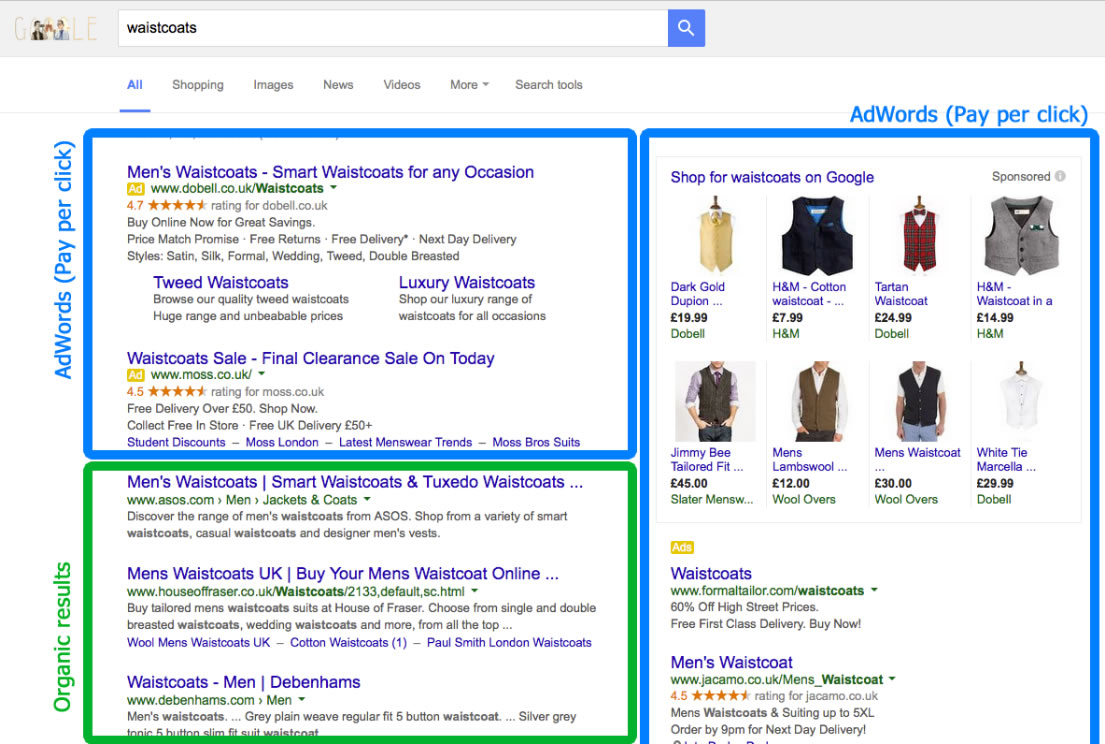Open the Dark Gold Dupion product title
This screenshot has height=744, width=1105.
(x=698, y=294)
